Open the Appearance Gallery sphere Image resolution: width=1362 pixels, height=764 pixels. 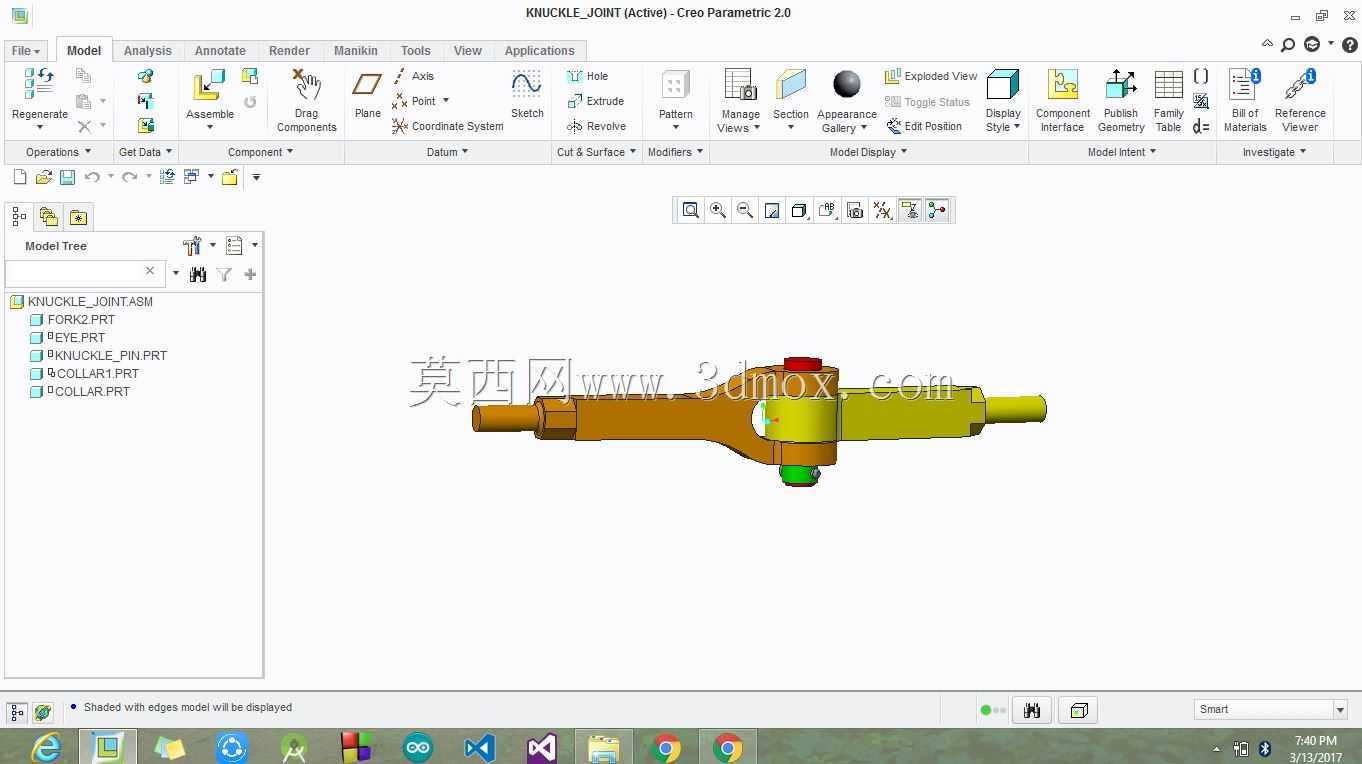846,85
